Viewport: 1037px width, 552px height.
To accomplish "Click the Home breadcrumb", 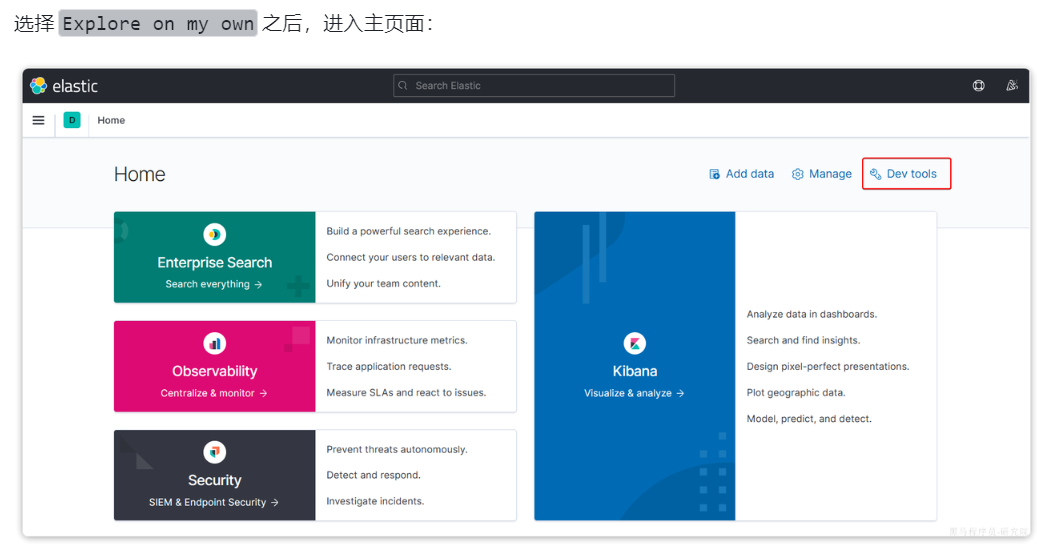I will 111,120.
